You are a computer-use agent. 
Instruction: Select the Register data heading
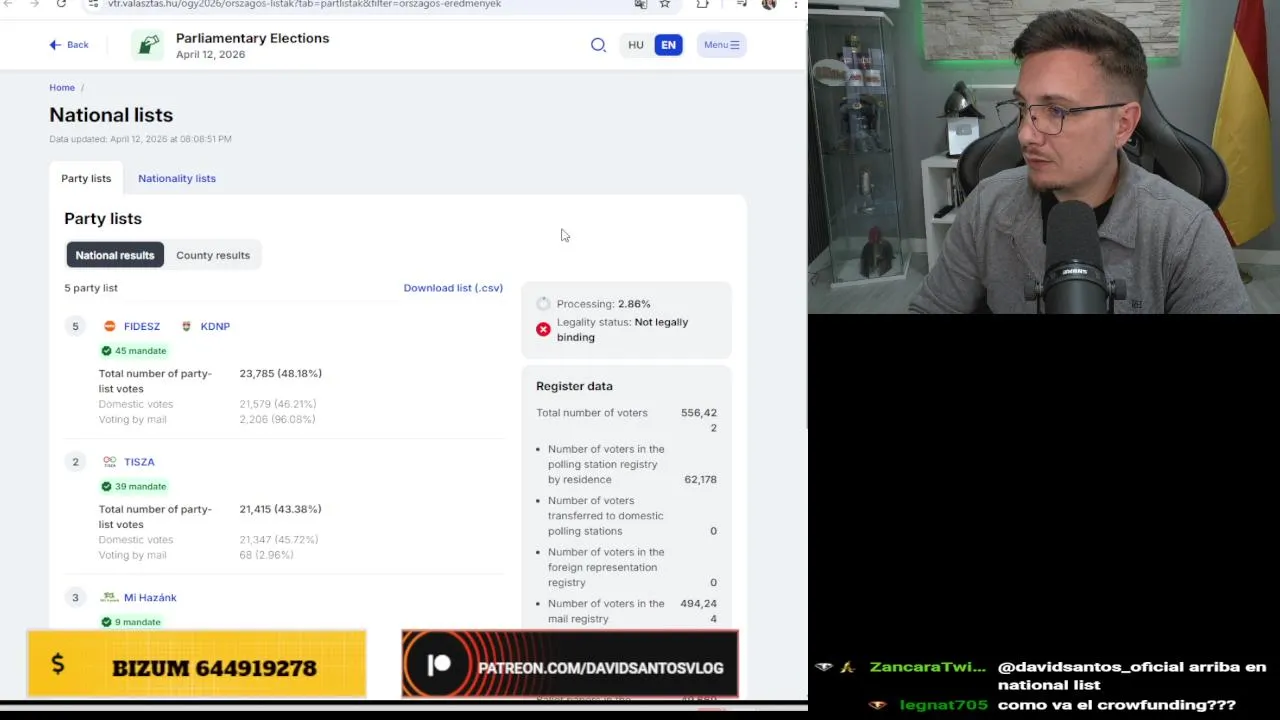[574, 386]
